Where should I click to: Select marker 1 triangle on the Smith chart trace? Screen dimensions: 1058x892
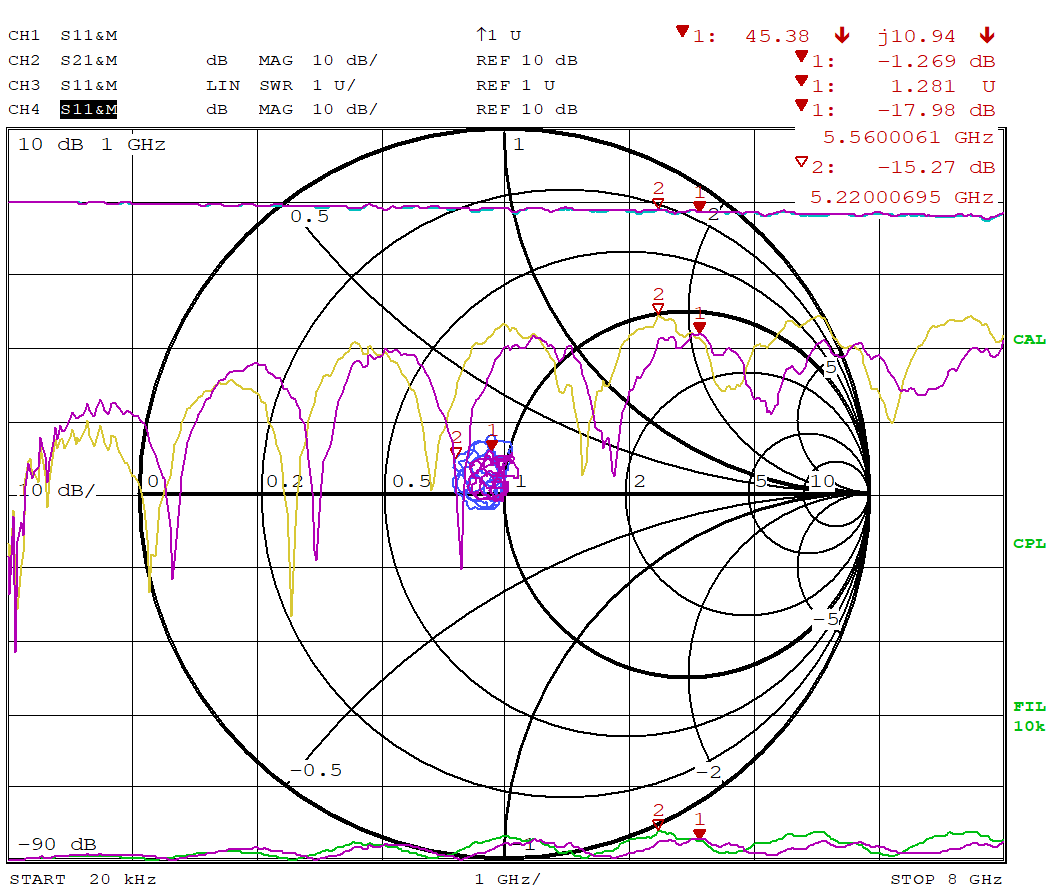492,444
